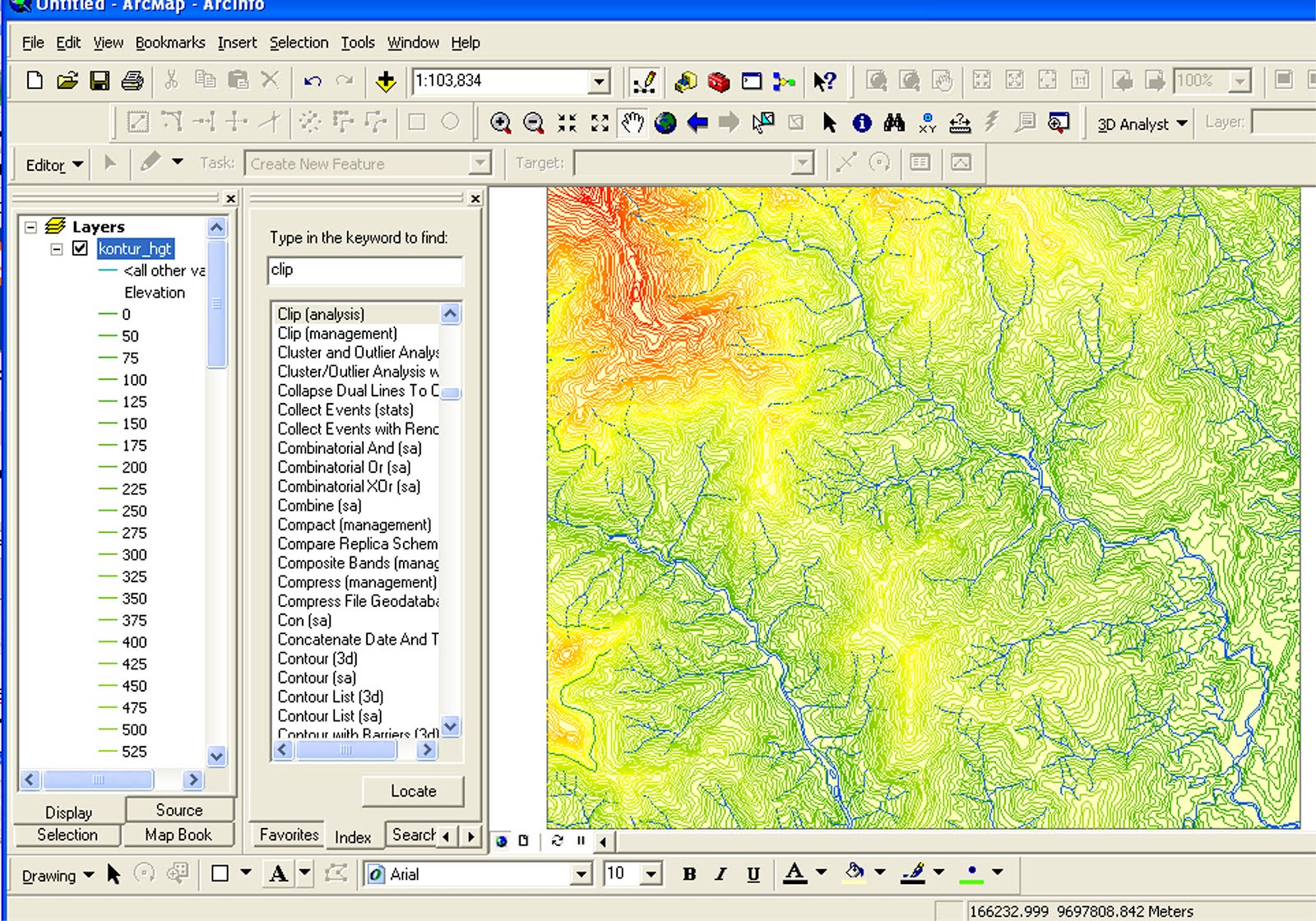The width and height of the screenshot is (1316, 921).
Task: Open ArcToolbox window with red toolbox icon
Action: click(x=718, y=81)
